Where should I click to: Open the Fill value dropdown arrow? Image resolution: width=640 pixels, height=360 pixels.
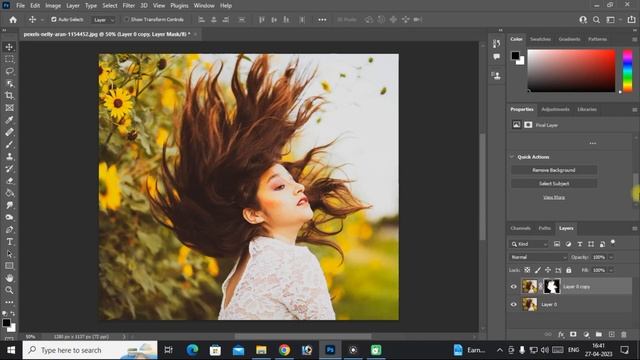tap(611, 270)
